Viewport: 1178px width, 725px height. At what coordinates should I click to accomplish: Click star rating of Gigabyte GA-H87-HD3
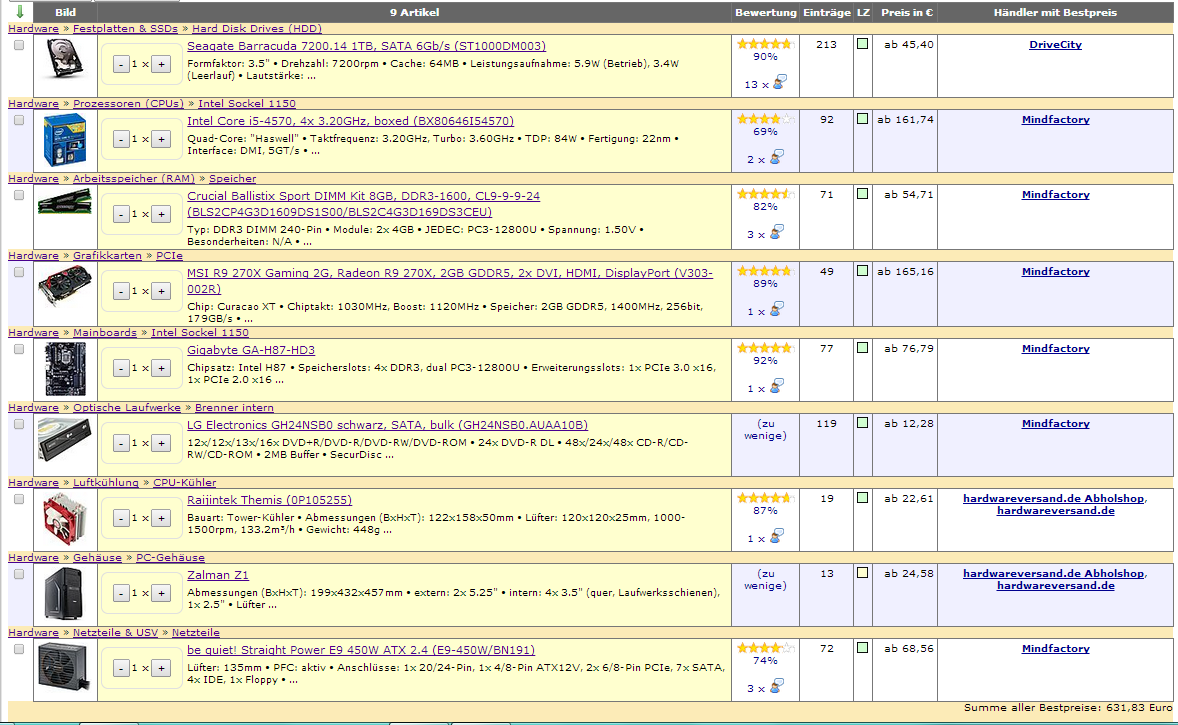(765, 348)
